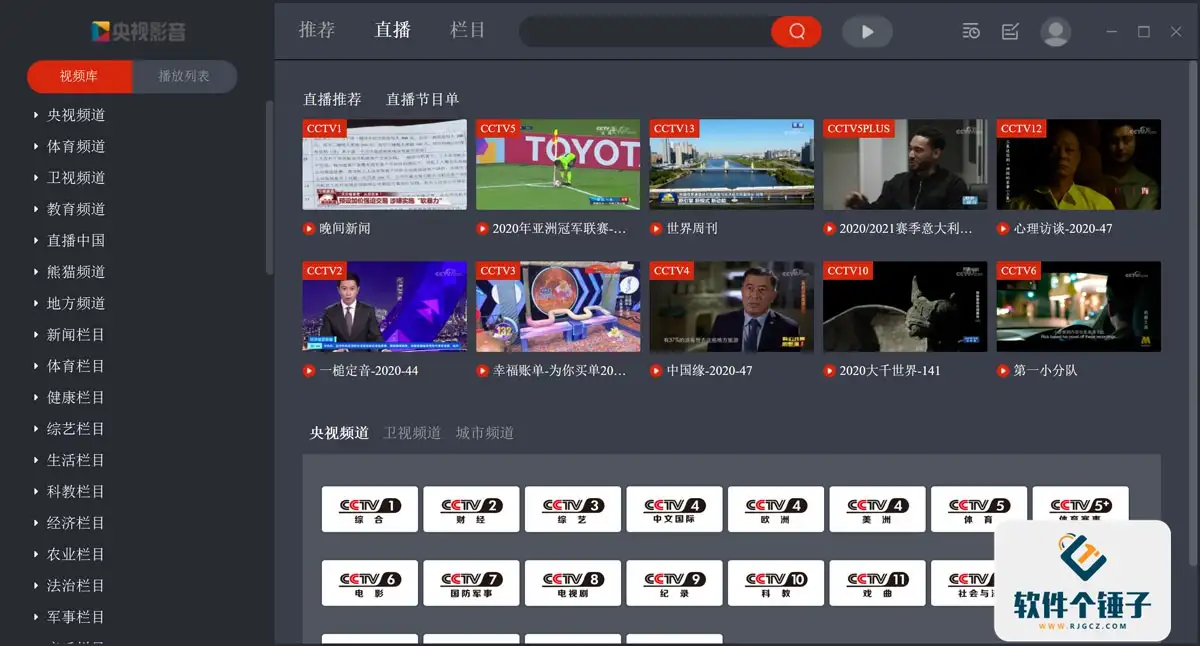Open the watch history list icon

pyautogui.click(x=971, y=31)
